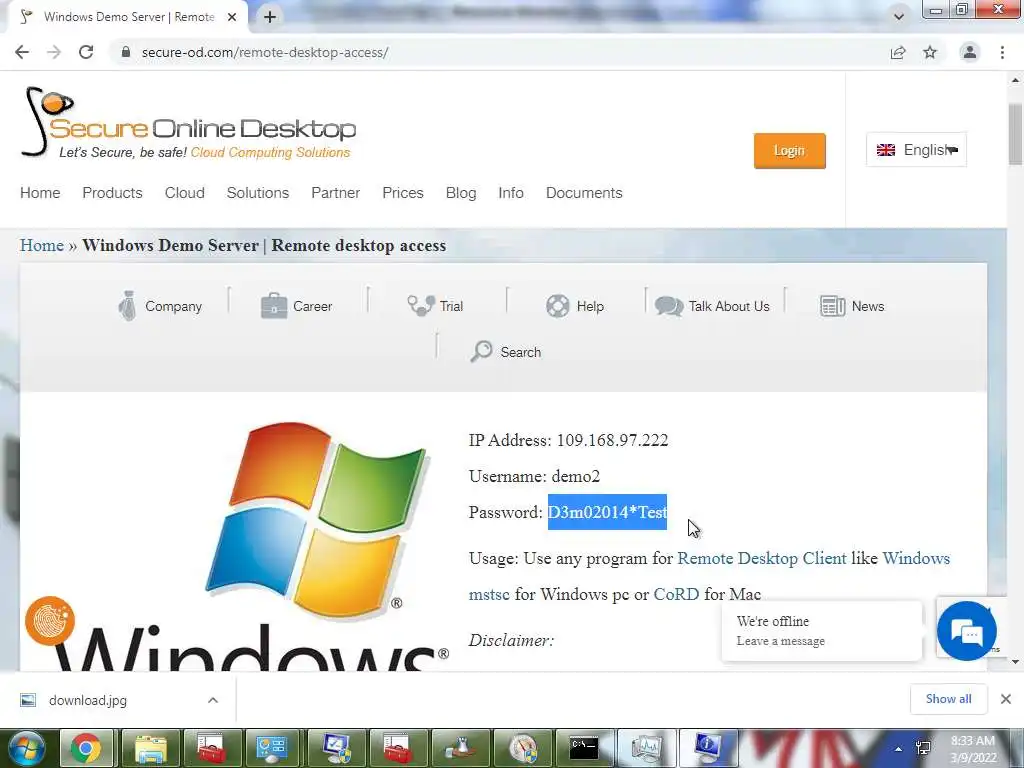Click the page scroll down arrow

point(1016,662)
